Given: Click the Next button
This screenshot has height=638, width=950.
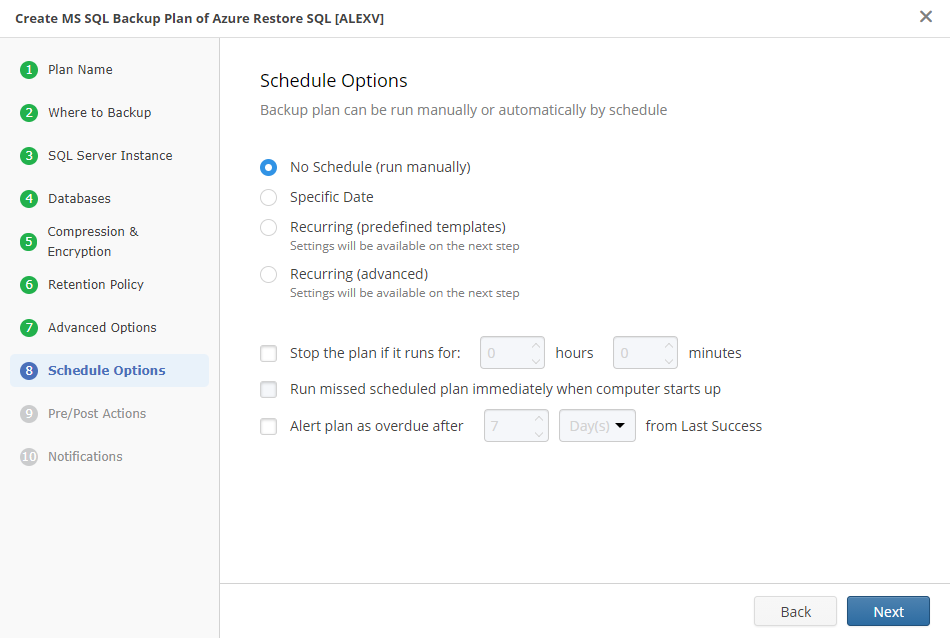Looking at the screenshot, I should click(x=888, y=611).
